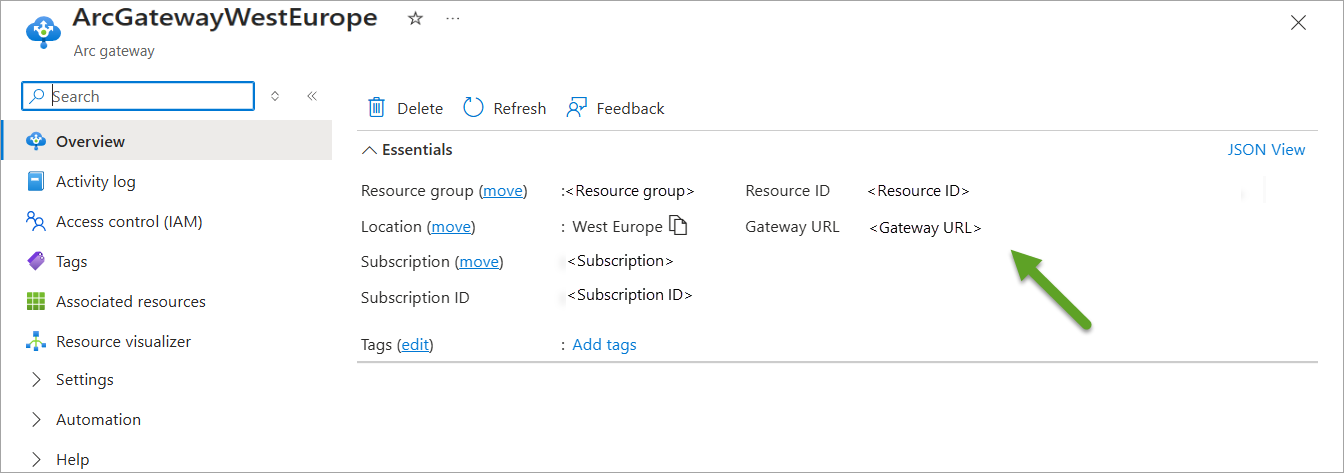This screenshot has height=473, width=1344.
Task: Collapse the sidebar with the double chevron
Action: tap(311, 96)
